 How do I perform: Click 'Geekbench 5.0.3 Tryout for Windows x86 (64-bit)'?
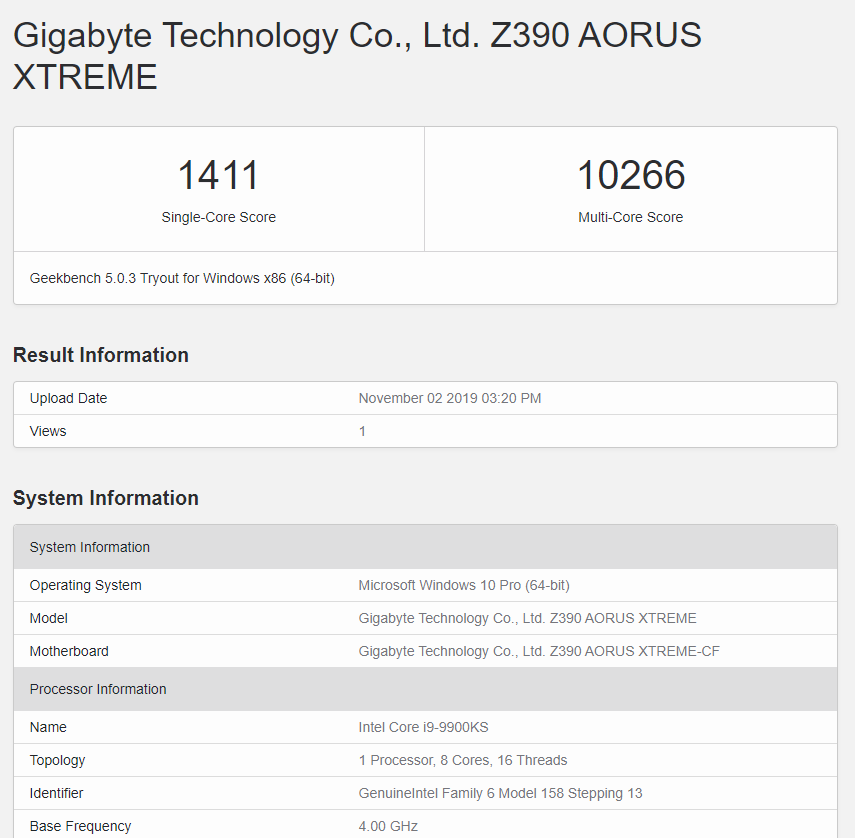pyautogui.click(x=182, y=278)
